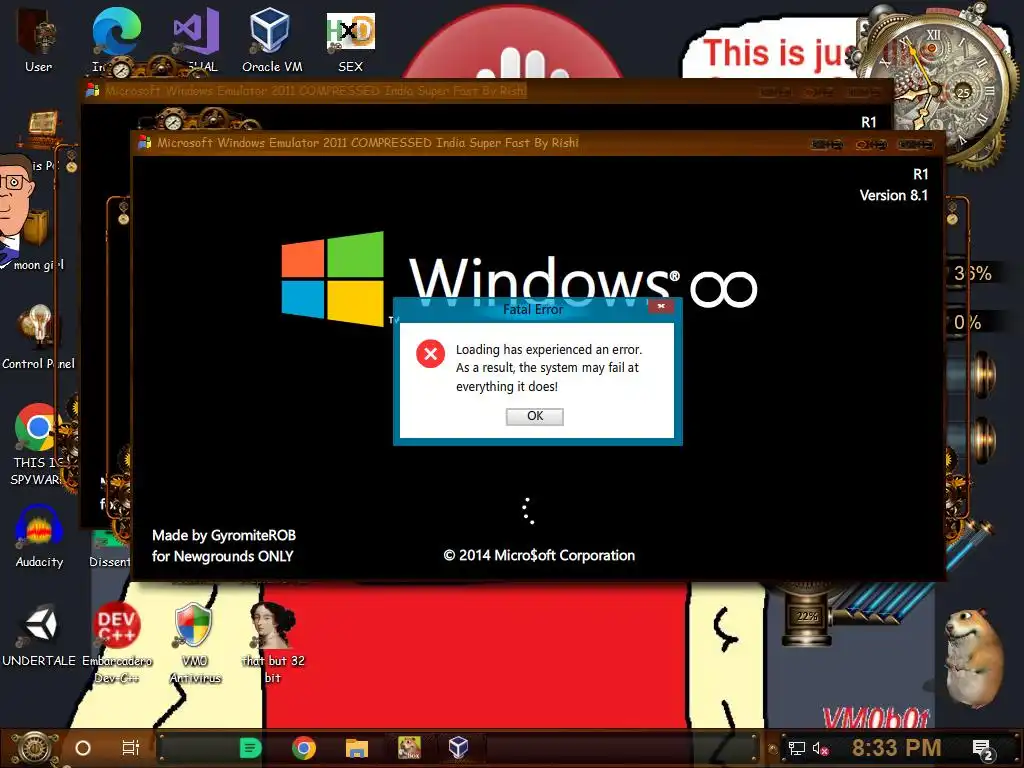Open the VMO Antivirus desktop icon
The width and height of the screenshot is (1024, 768).
tap(194, 643)
